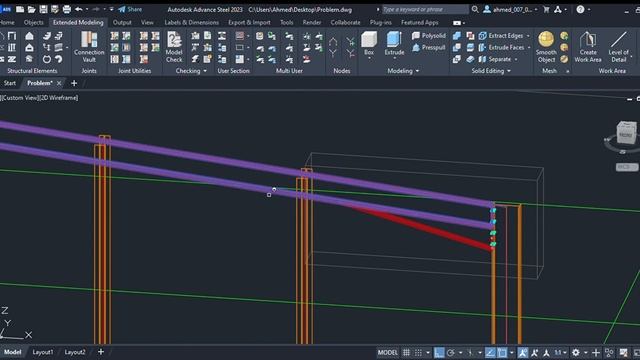Click the Level of Detail tool
This screenshot has height=360, width=640.
pos(618,47)
